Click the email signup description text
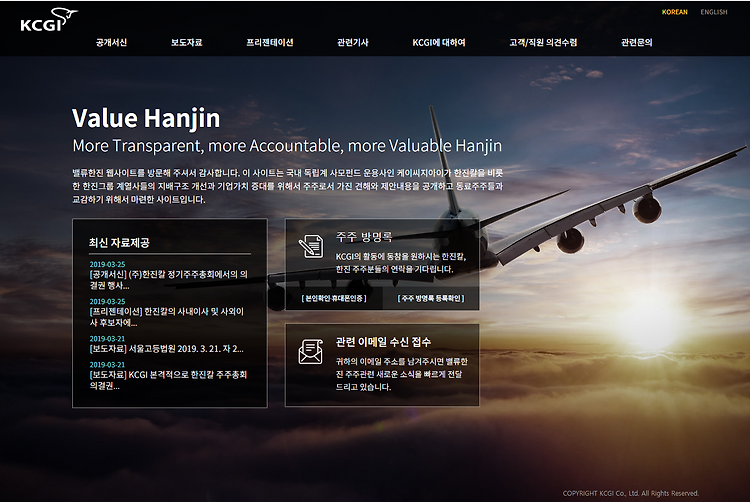Image resolution: width=750 pixels, height=502 pixels. coord(401,374)
